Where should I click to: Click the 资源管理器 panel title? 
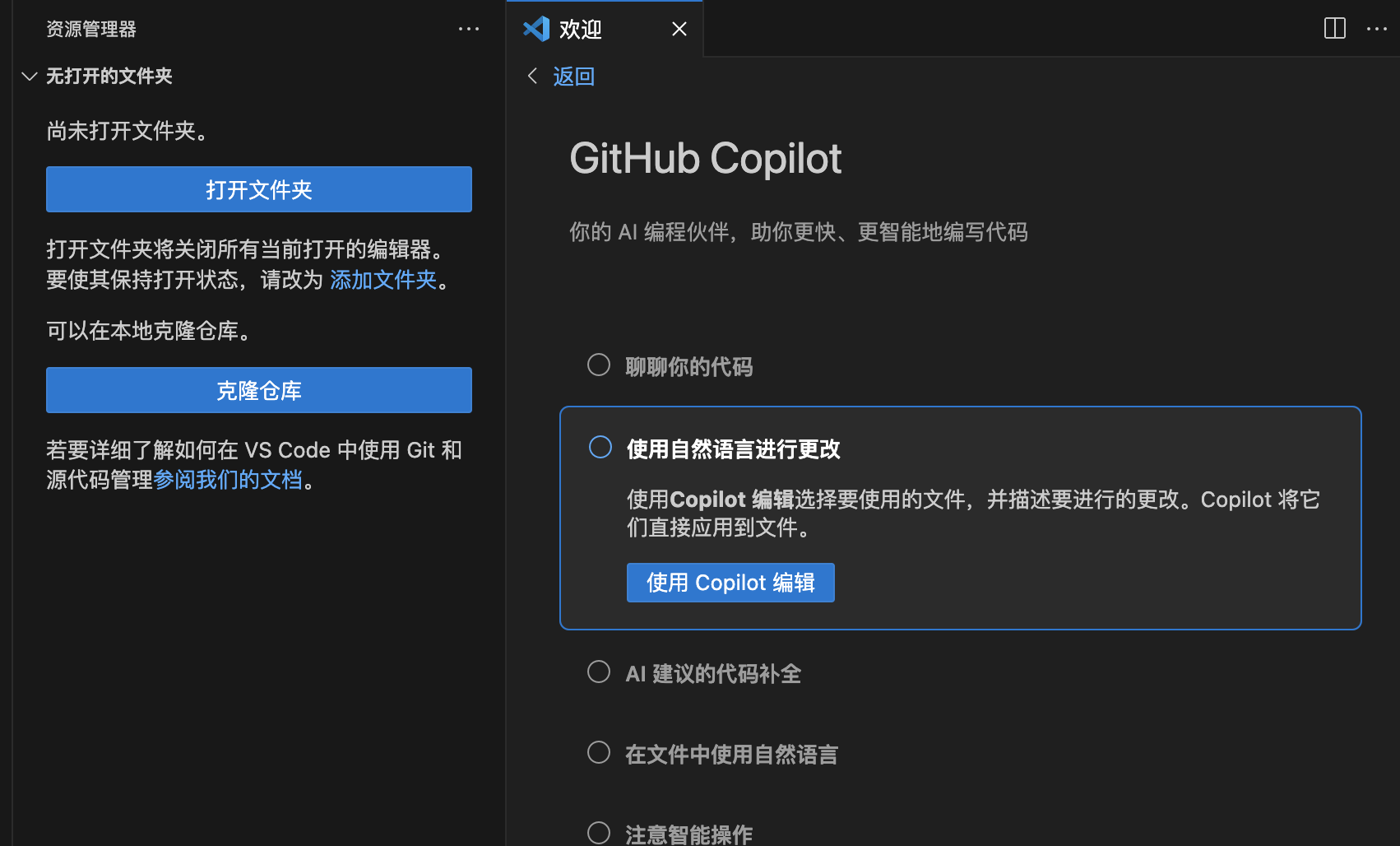point(91,29)
